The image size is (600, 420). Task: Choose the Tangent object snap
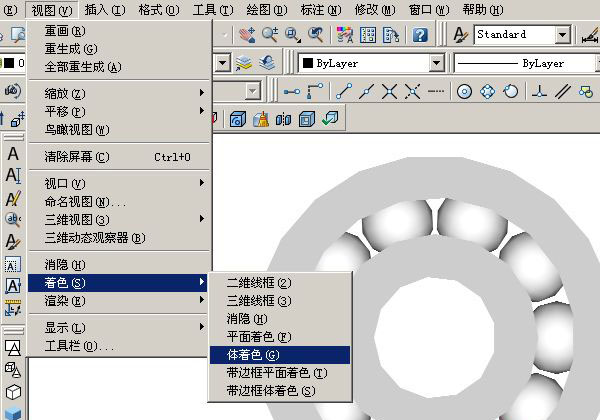510,91
